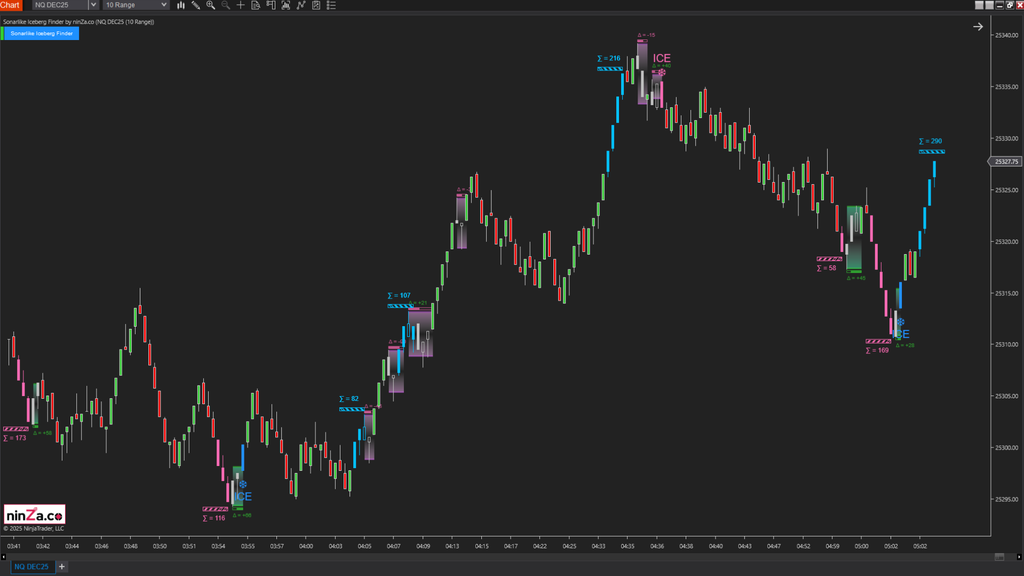Open chart properties via the grid icon
Viewport: 1024px width, 576px height.
317,5
